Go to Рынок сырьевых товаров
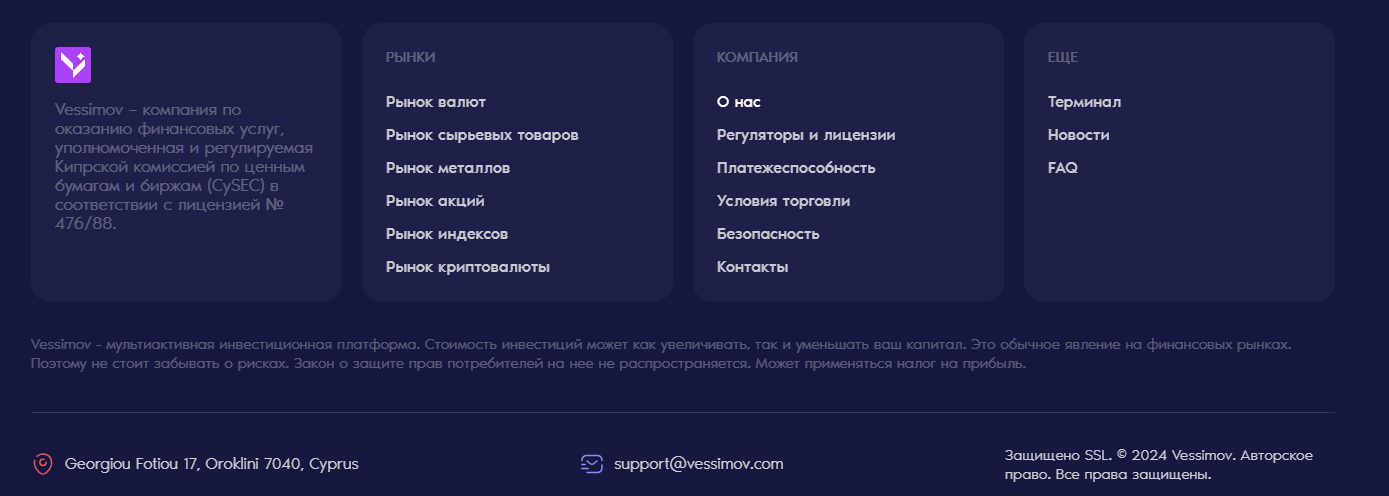Screen dimensions: 1389x496 tap(482, 135)
